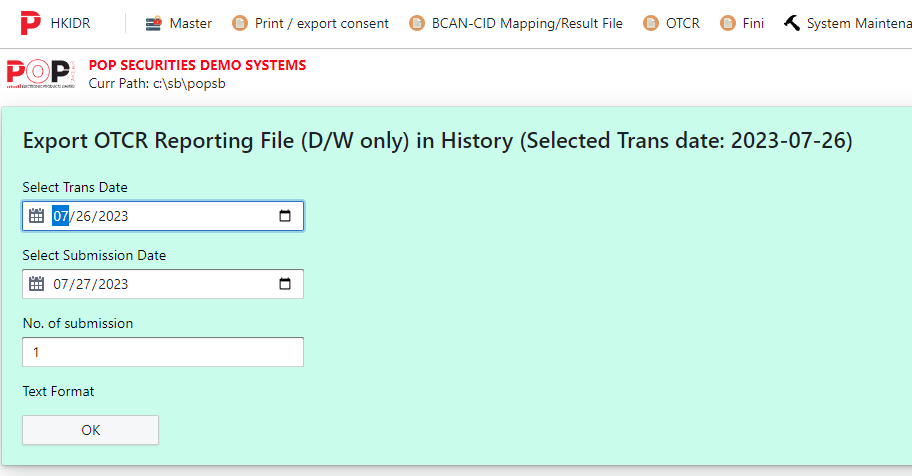
Task: Open date picker for Select Submission Date
Action: (x=284, y=284)
